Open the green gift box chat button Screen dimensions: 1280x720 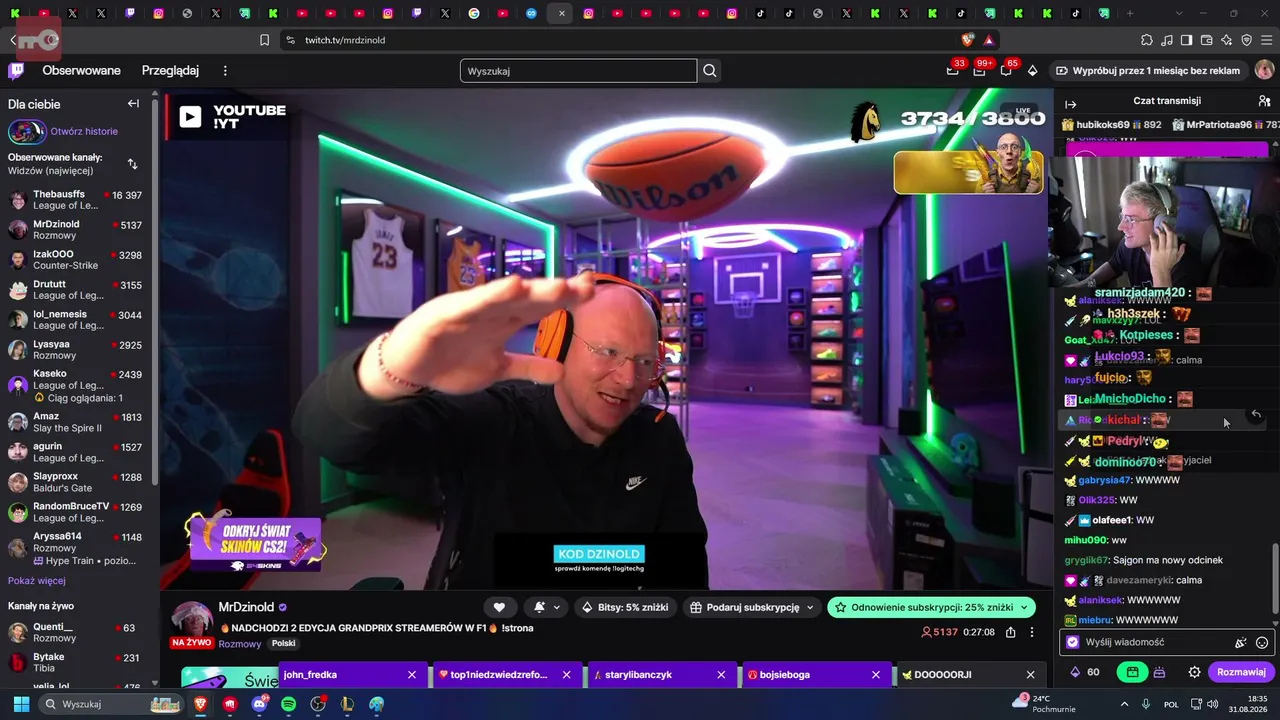1132,672
